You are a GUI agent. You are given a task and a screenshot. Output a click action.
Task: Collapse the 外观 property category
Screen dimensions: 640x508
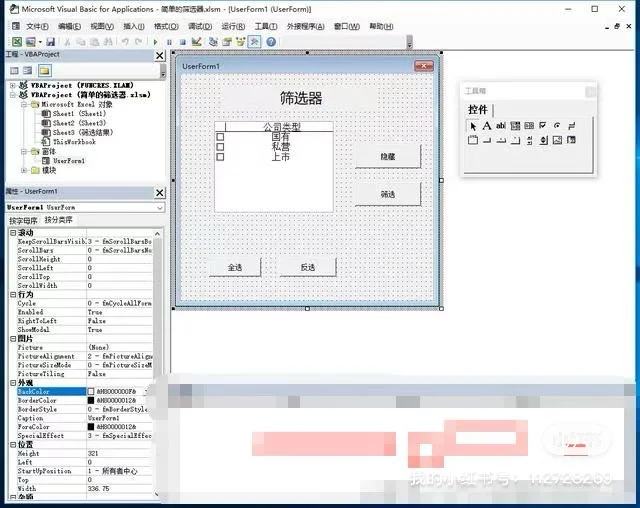13,383
